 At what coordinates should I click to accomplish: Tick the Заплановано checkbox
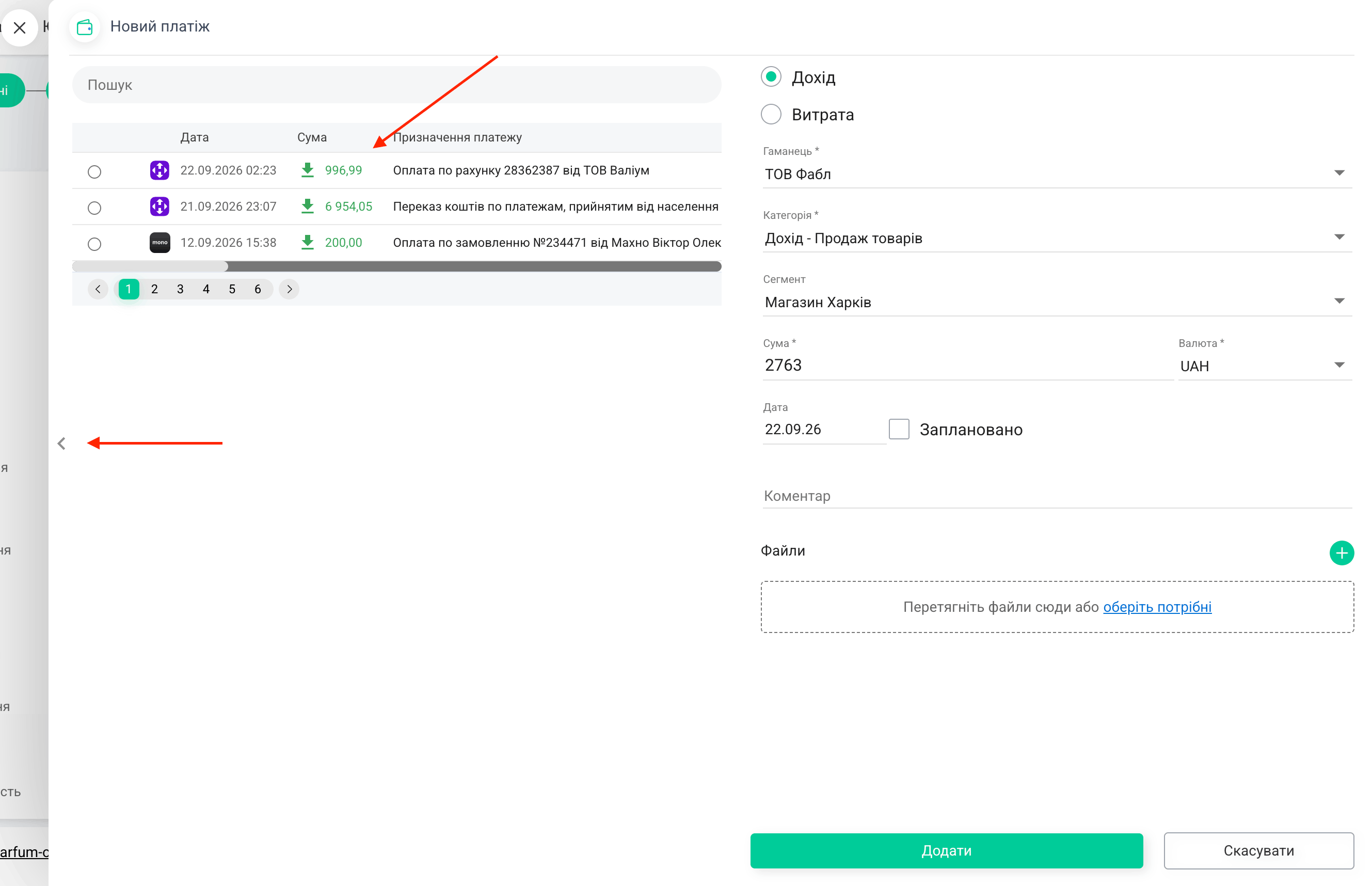[899, 429]
